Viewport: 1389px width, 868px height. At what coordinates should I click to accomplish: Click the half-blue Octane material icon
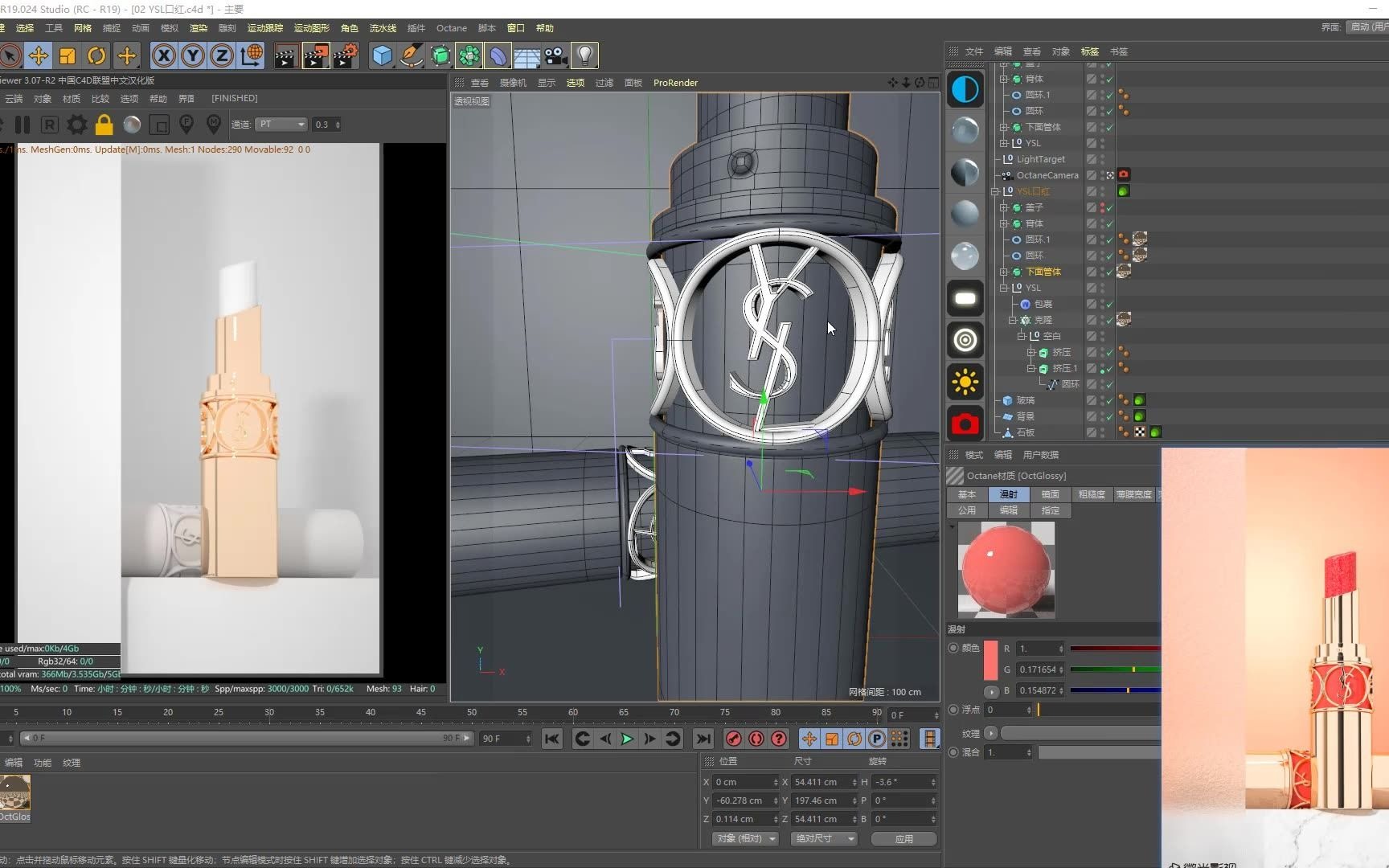click(965, 89)
